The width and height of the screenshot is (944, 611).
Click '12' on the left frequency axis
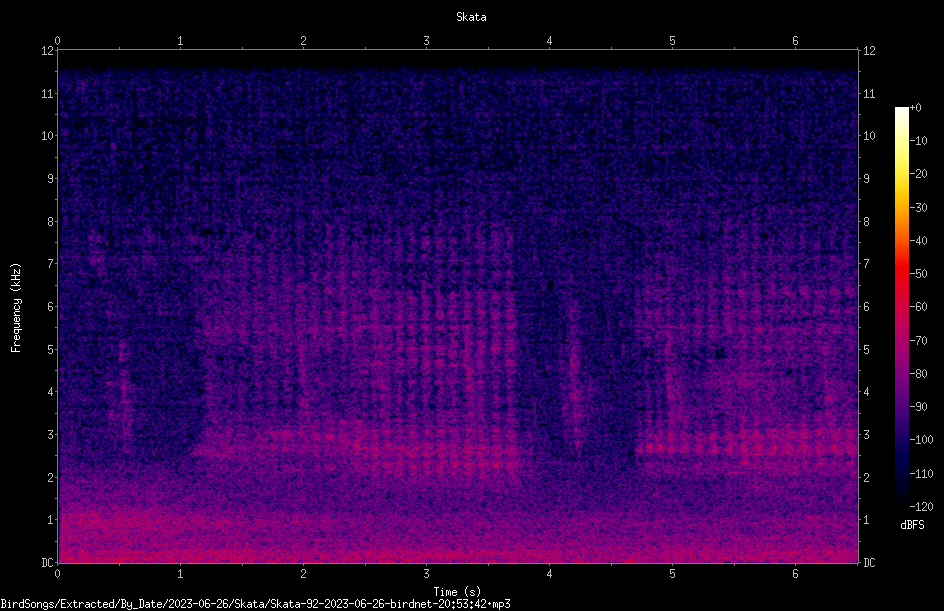(x=47, y=51)
